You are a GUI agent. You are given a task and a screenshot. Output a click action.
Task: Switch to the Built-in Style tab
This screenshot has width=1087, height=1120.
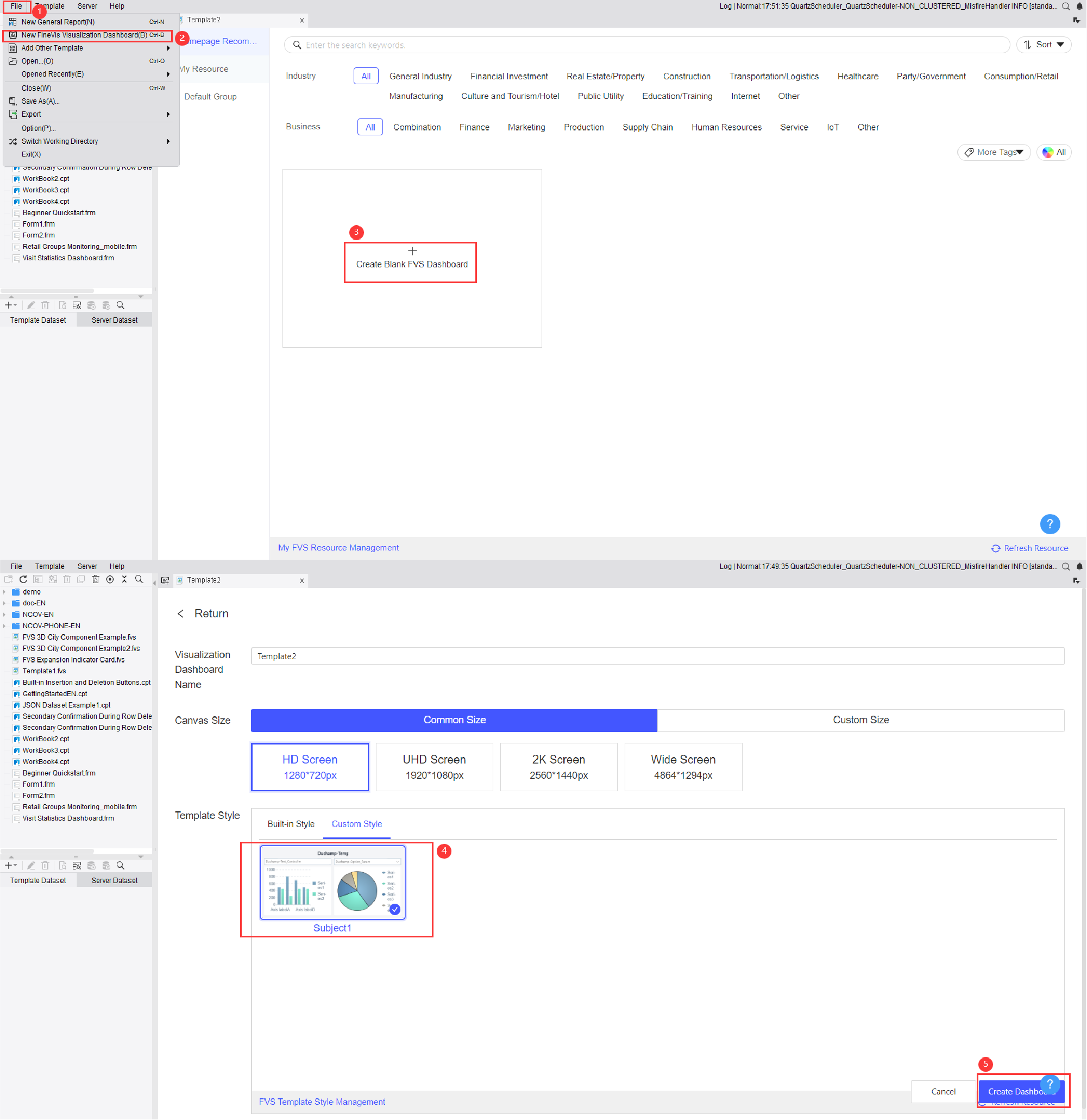click(291, 823)
